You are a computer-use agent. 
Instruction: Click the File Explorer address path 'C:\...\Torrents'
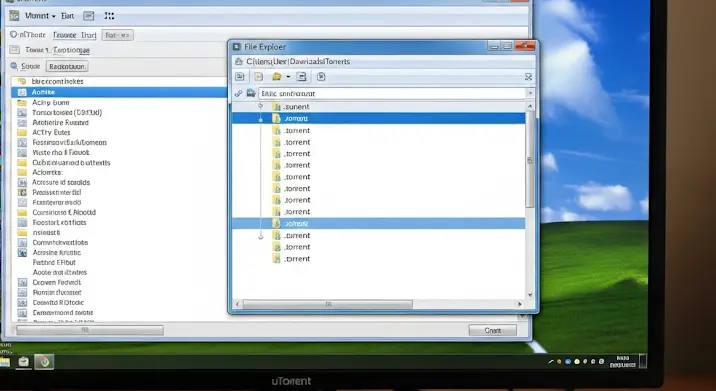(x=298, y=61)
